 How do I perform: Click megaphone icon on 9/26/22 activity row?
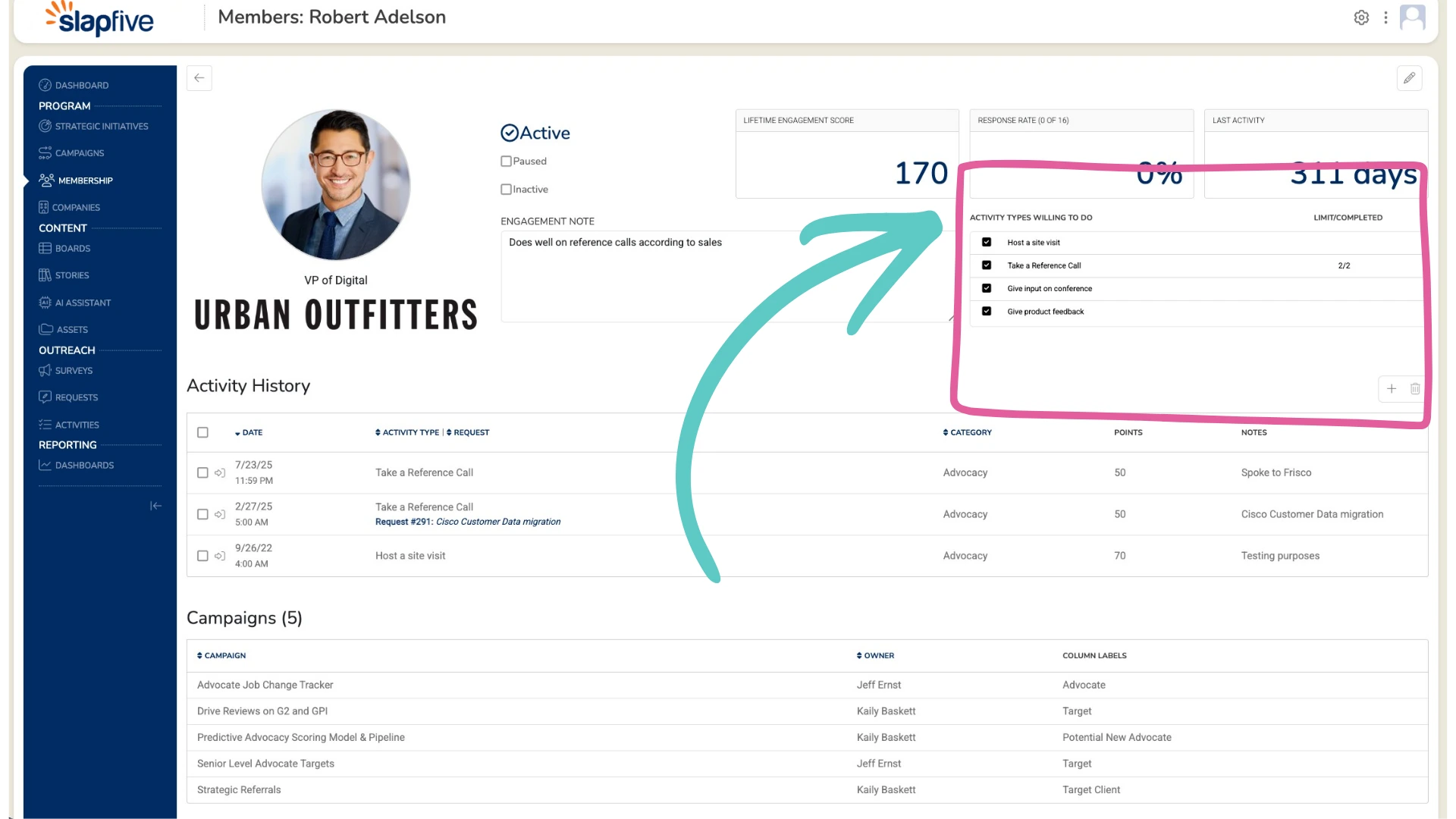[220, 556]
